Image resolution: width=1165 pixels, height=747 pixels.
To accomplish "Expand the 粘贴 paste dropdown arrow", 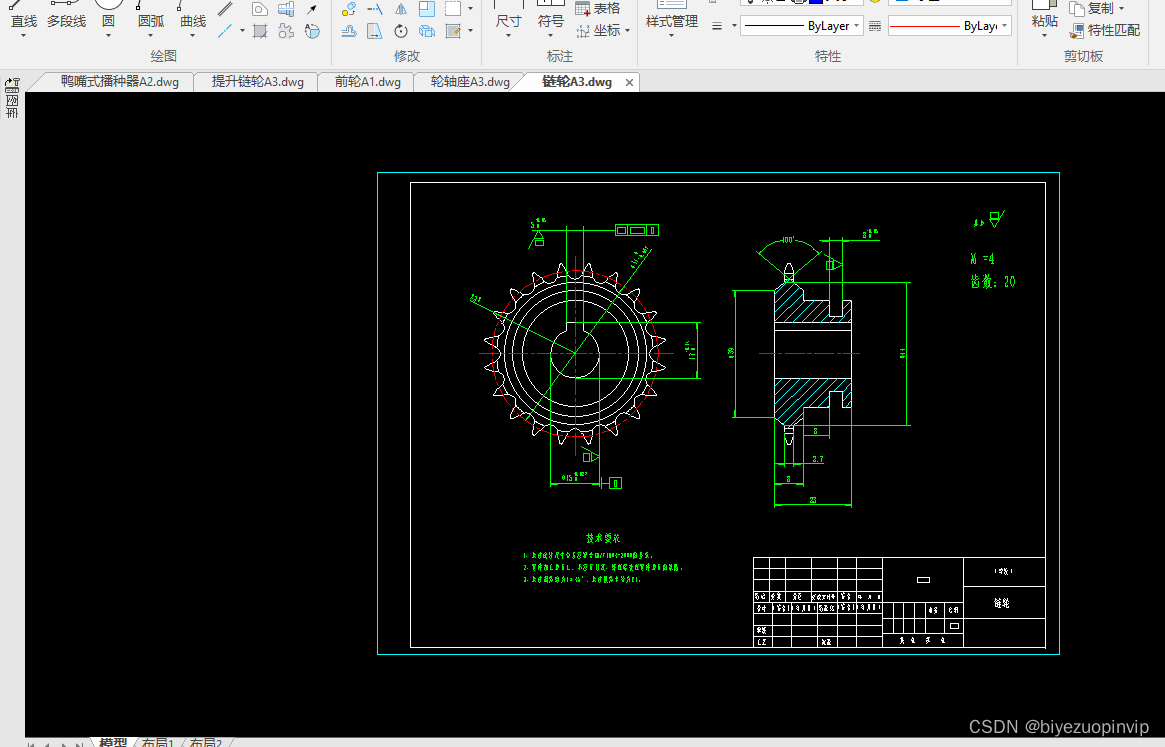I will [1045, 36].
